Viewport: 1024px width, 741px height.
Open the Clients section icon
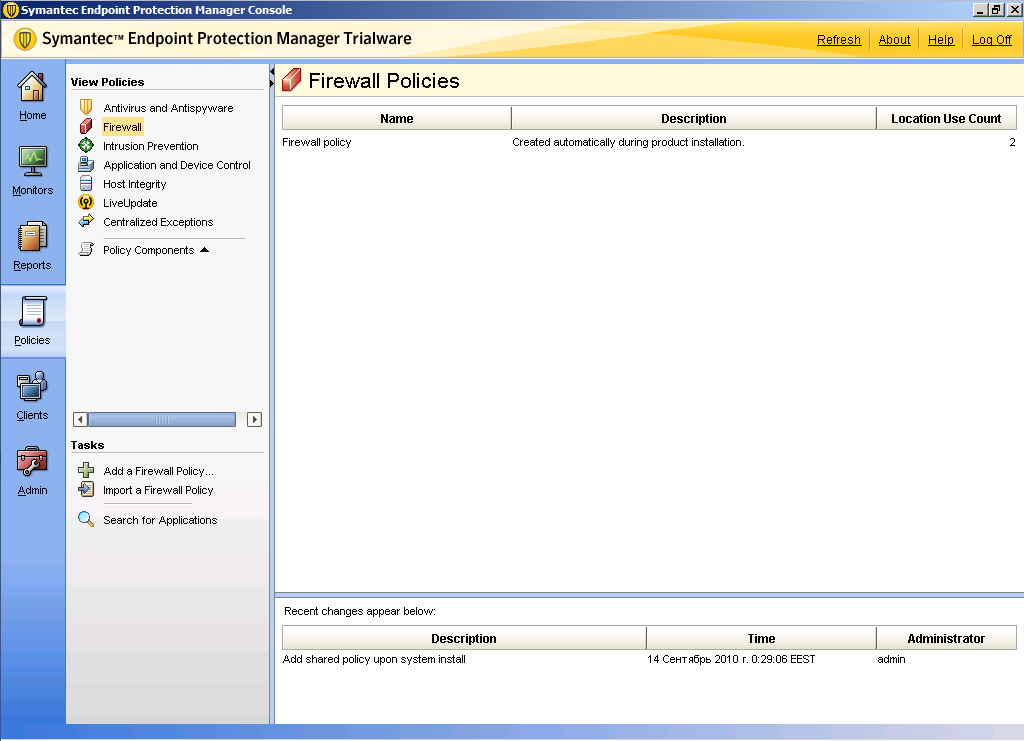[x=32, y=386]
